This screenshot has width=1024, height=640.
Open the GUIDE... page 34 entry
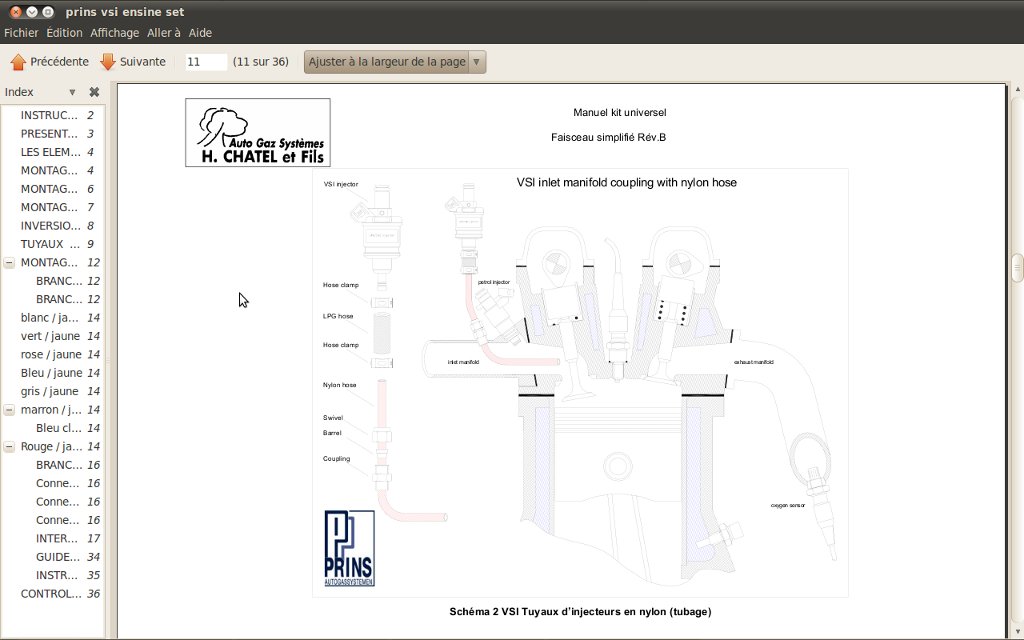(57, 557)
